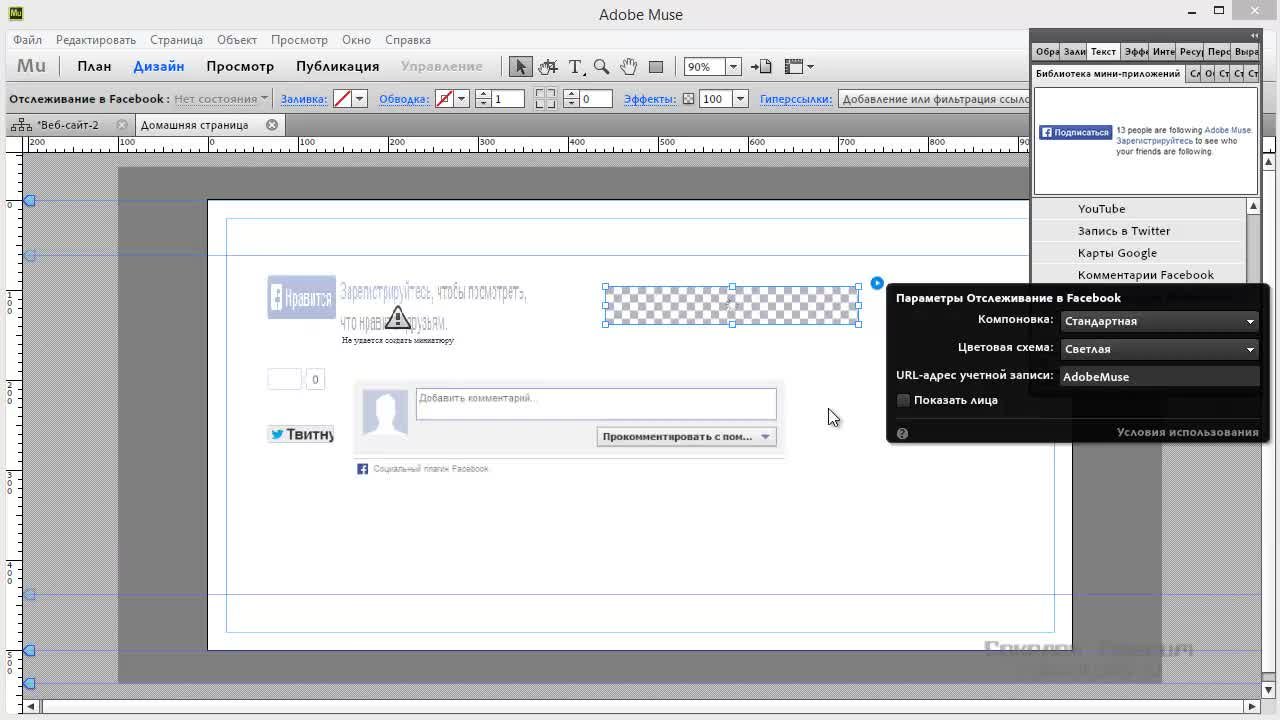This screenshot has width=1280, height=720.
Task: Close the Домашняя страница tab
Action: (271, 125)
